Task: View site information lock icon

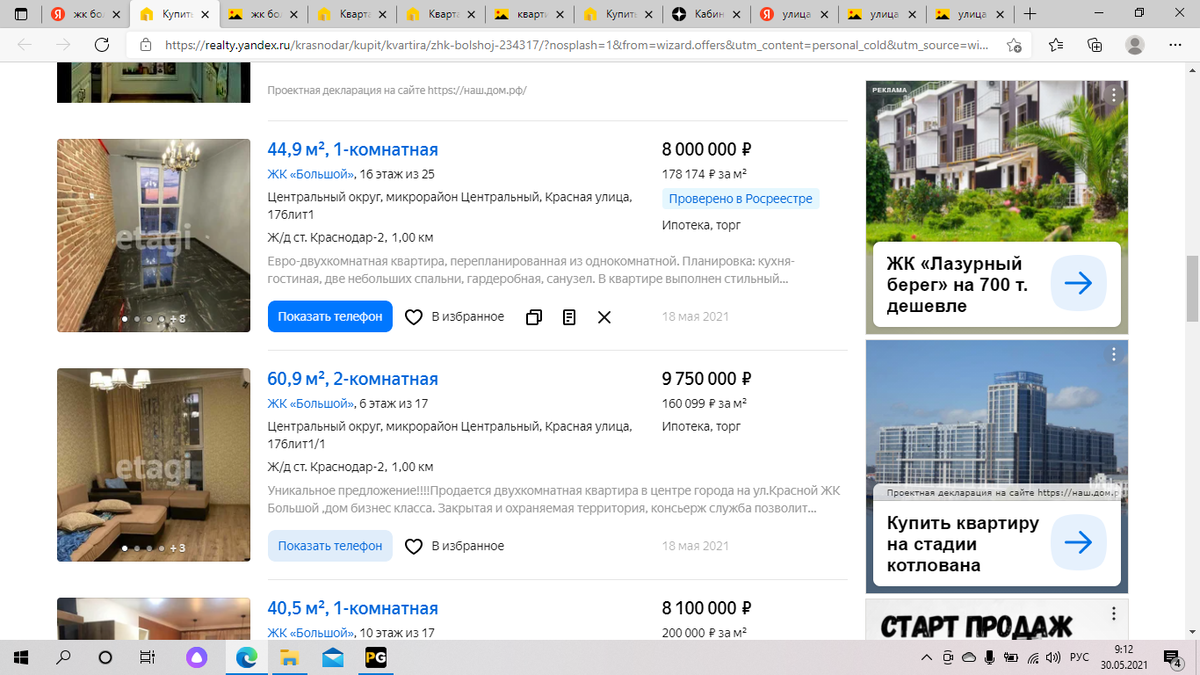Action: click(x=146, y=45)
